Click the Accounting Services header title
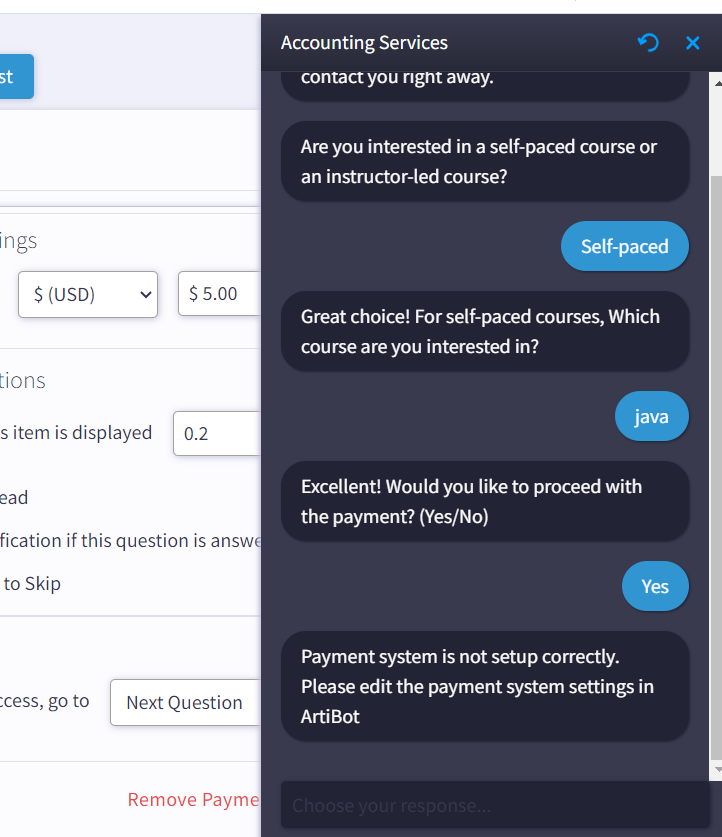 (x=364, y=43)
